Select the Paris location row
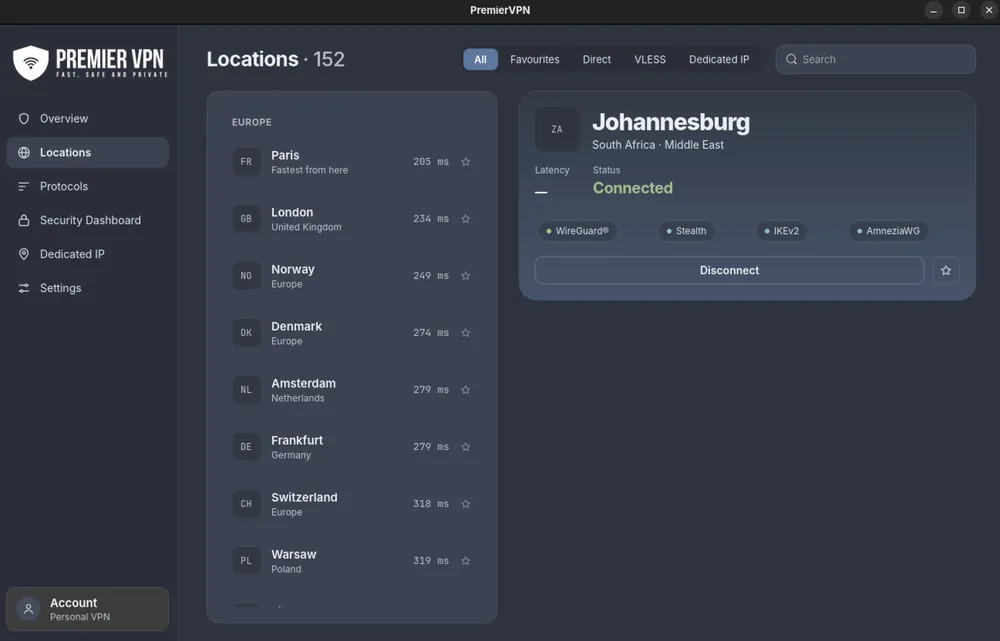1000x641 pixels. 352,162
